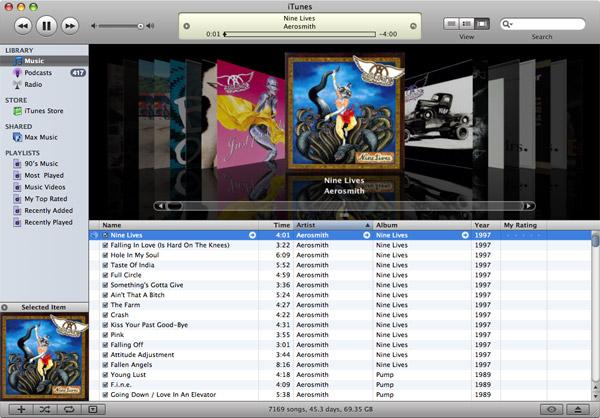Open the Recently Added playlist
The width and height of the screenshot is (600, 418).
(x=44, y=211)
